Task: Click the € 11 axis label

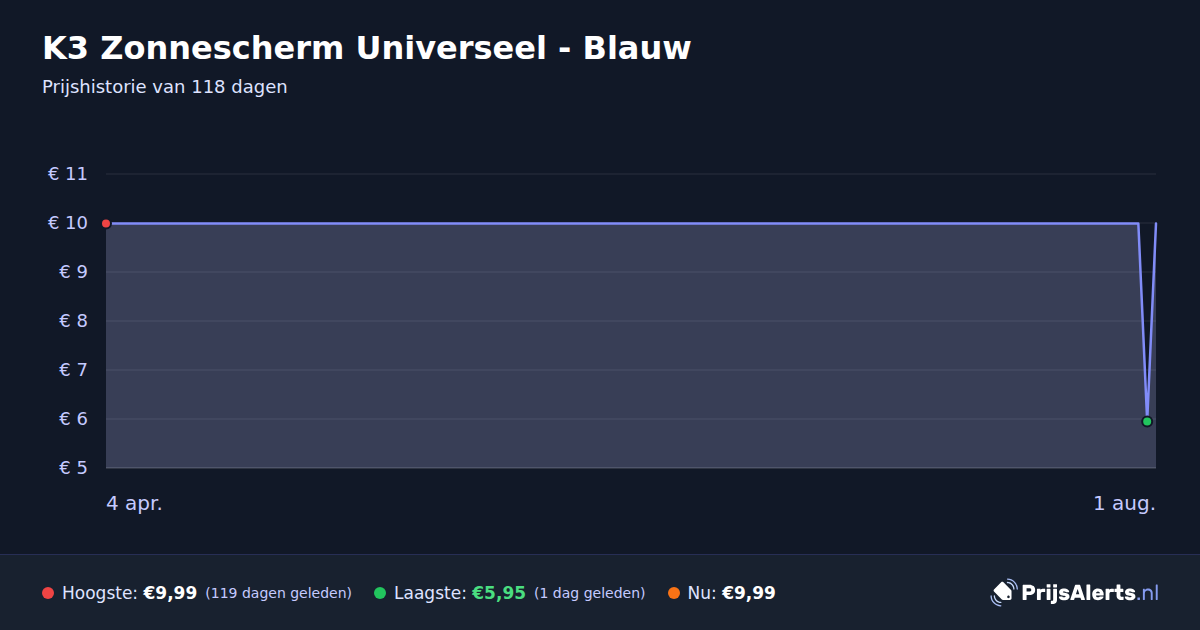Action: click(68, 174)
